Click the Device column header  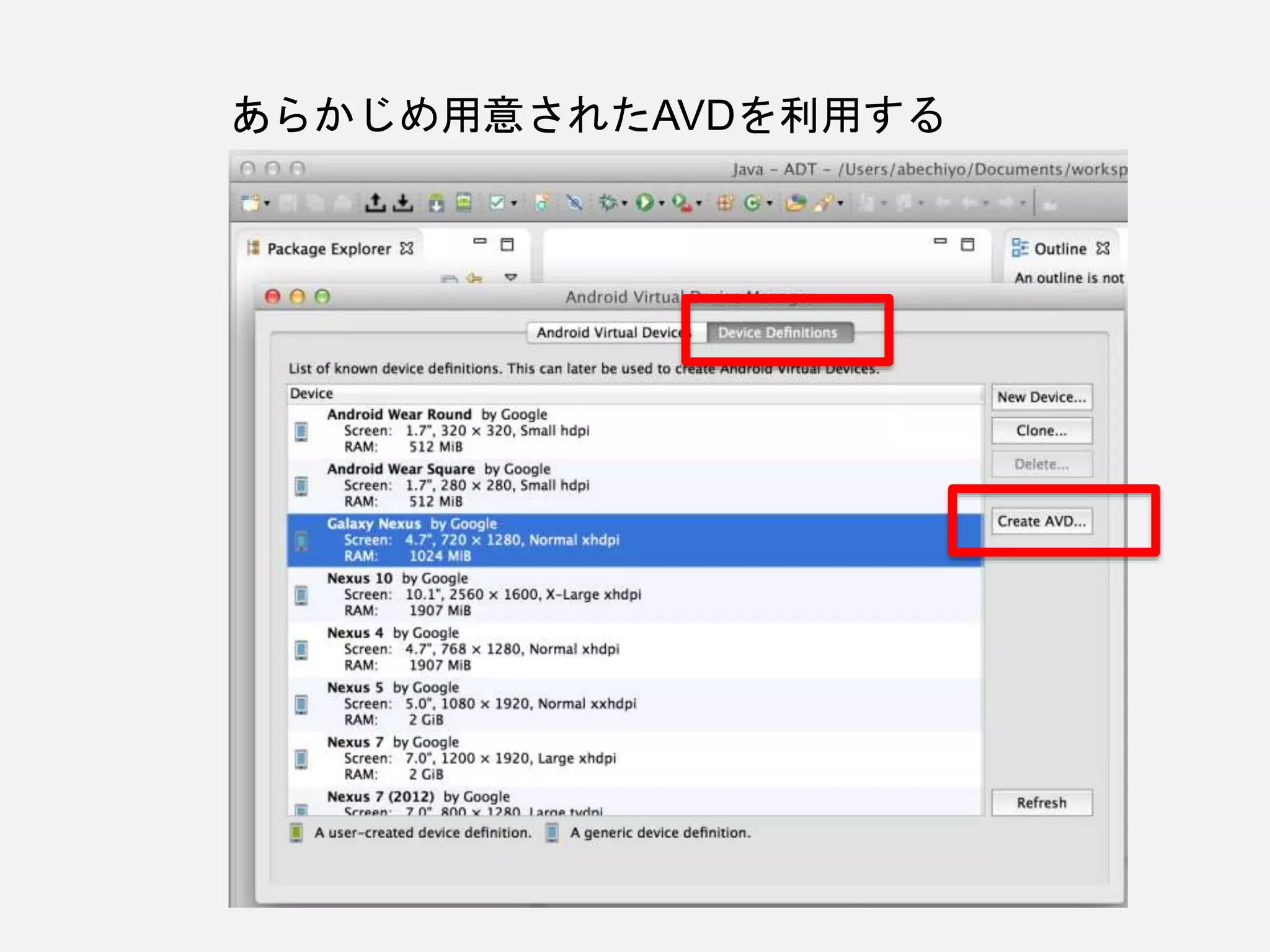[636, 394]
